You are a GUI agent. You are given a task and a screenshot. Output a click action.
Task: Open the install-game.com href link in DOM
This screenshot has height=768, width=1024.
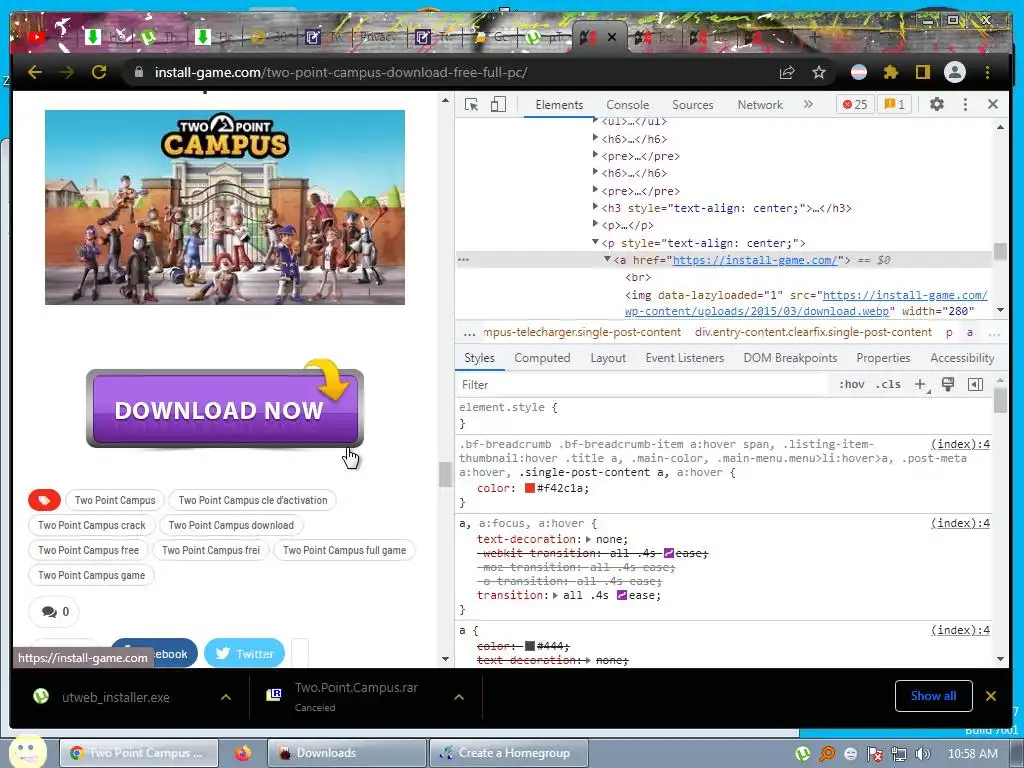pos(755,260)
